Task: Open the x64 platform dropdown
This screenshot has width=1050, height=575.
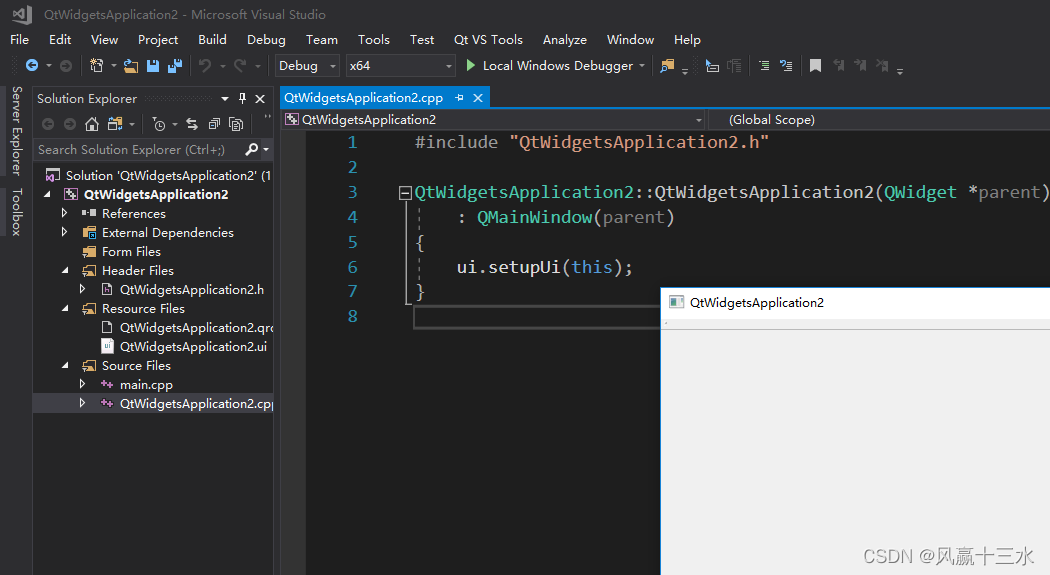Action: point(400,66)
